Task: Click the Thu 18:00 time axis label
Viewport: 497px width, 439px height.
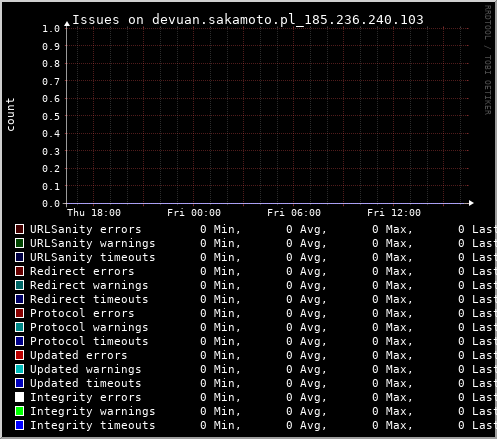Action: (x=94, y=213)
